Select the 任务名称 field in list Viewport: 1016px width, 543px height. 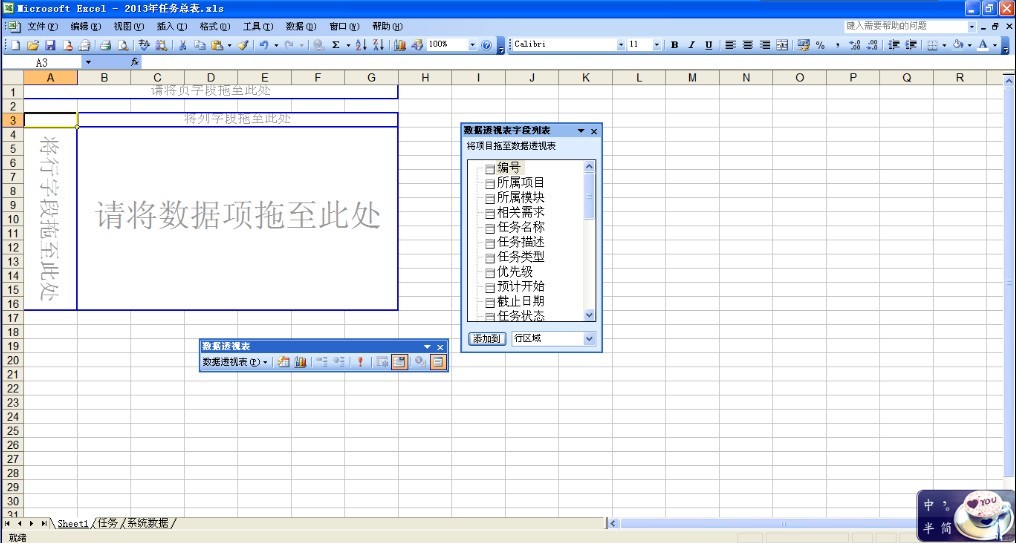[520, 227]
